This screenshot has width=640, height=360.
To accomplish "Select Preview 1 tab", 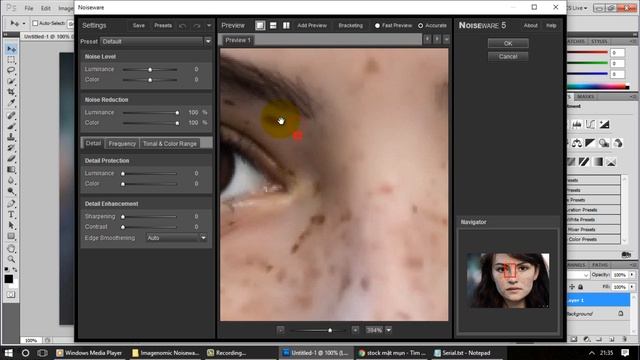I will (x=238, y=40).
